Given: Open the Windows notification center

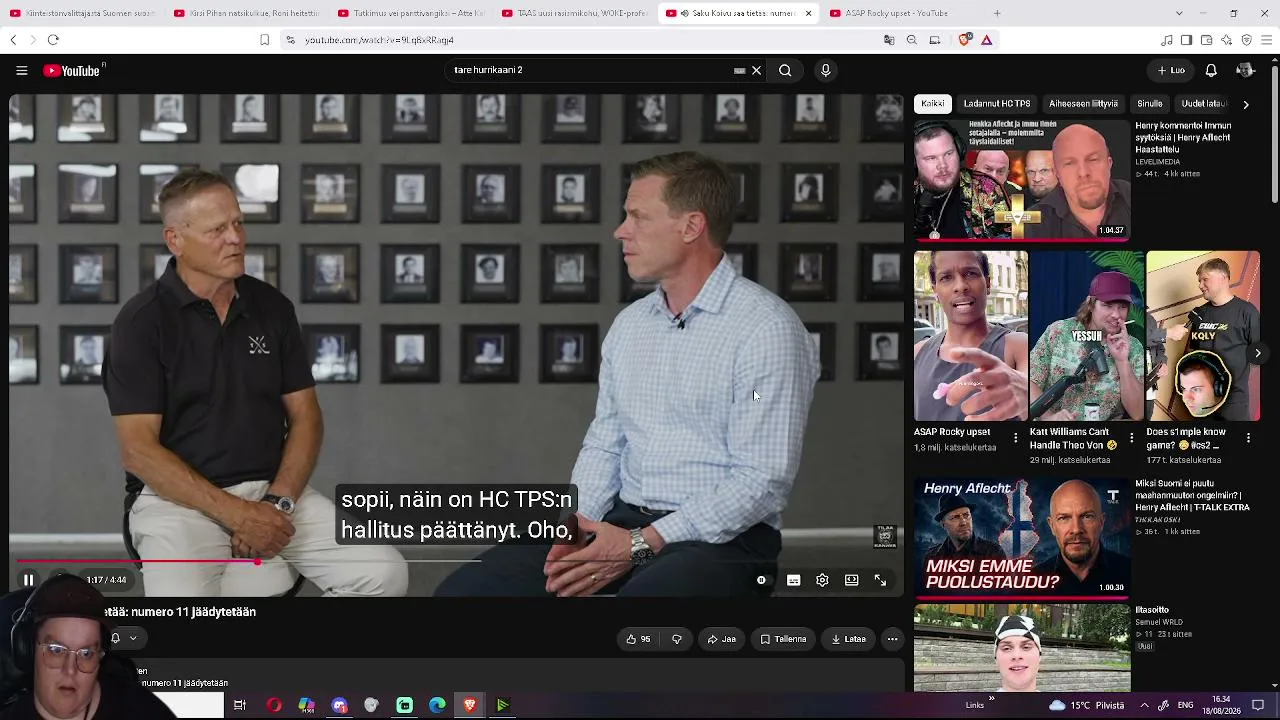Looking at the screenshot, I should coord(1258,705).
